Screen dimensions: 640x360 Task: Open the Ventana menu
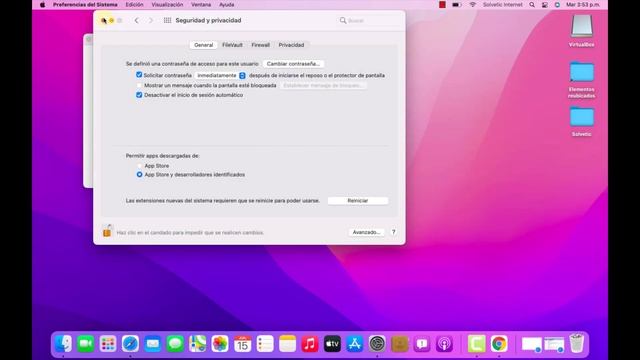point(201,5)
